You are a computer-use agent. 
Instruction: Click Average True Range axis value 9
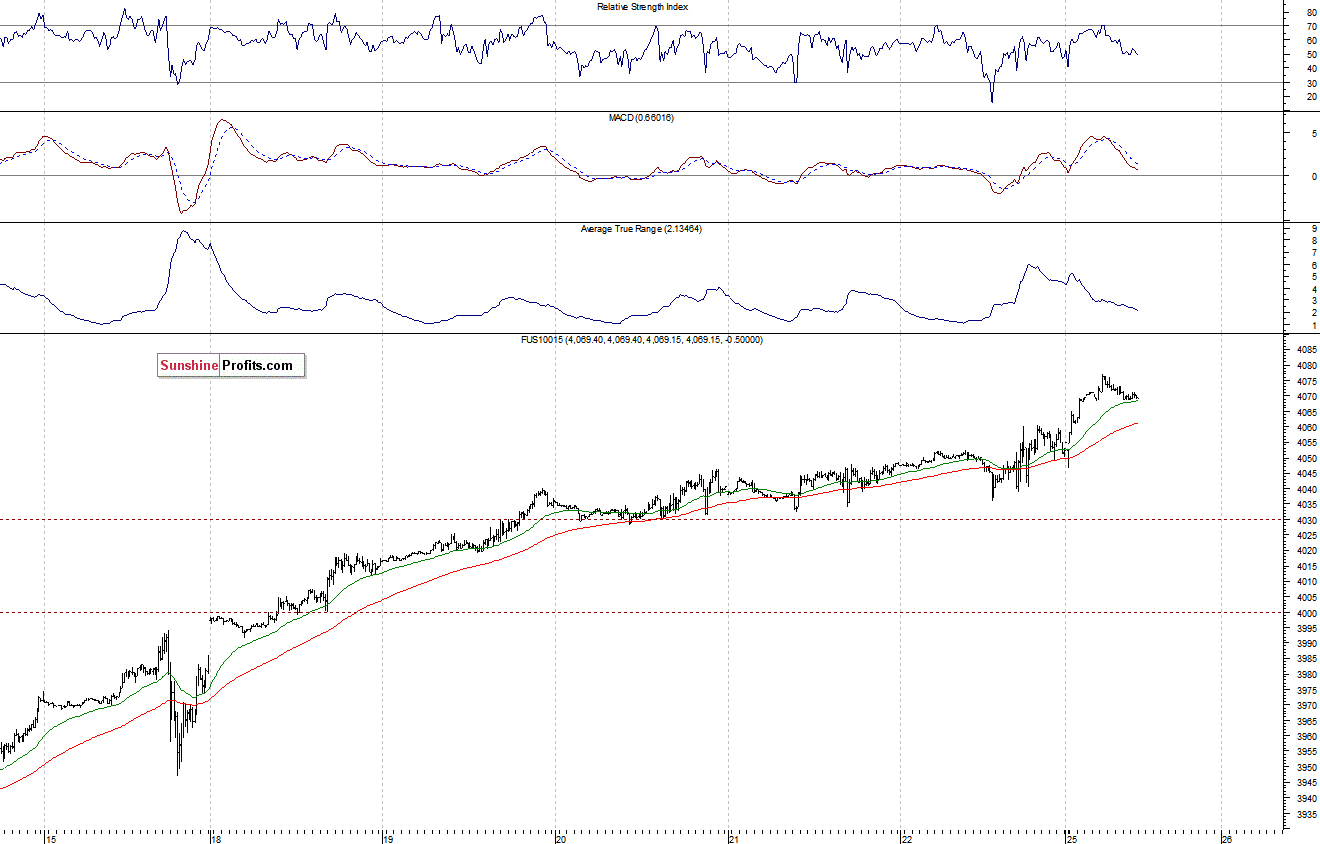coord(1314,229)
